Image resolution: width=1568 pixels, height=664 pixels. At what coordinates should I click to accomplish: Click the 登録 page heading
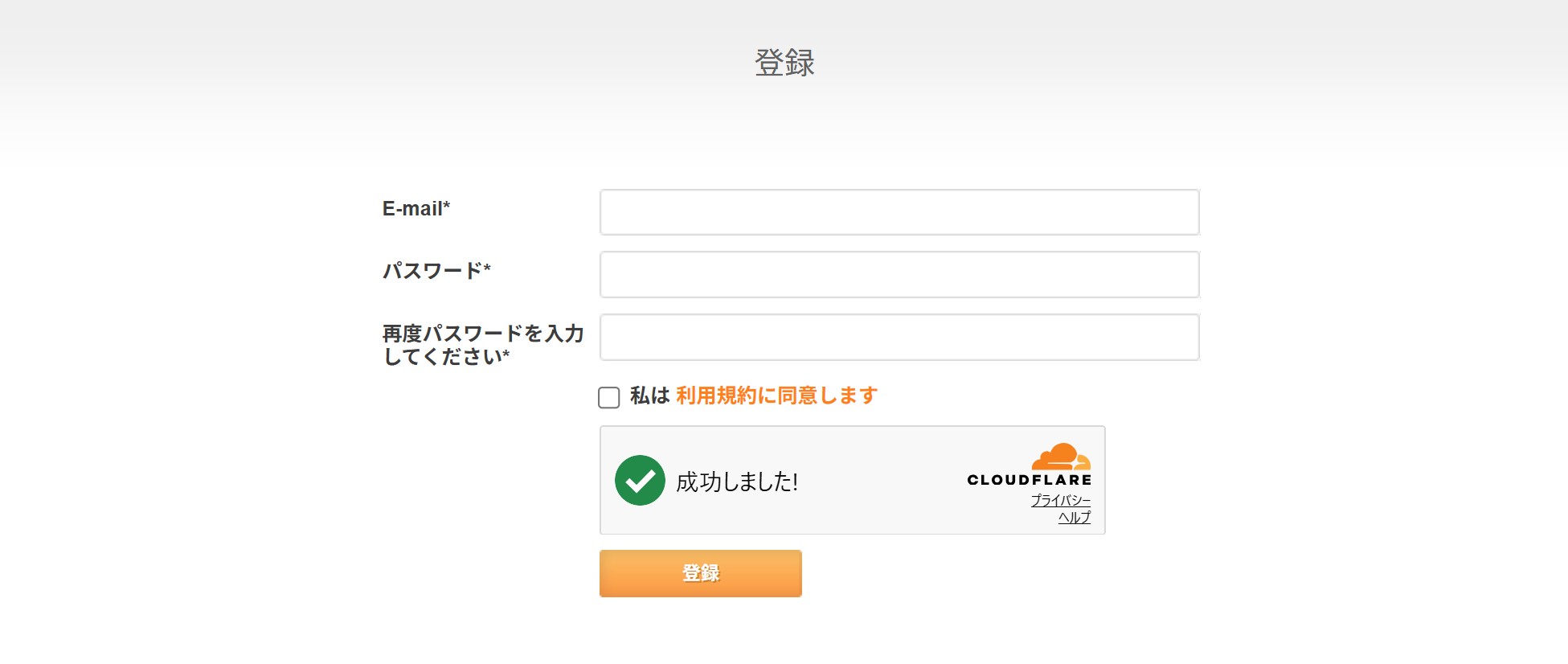point(784,63)
